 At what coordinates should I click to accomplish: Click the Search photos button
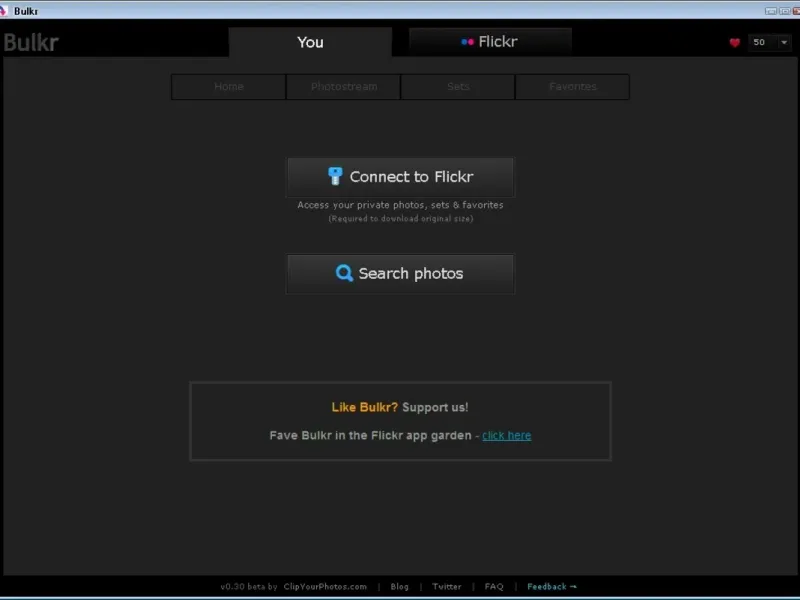[401, 273]
